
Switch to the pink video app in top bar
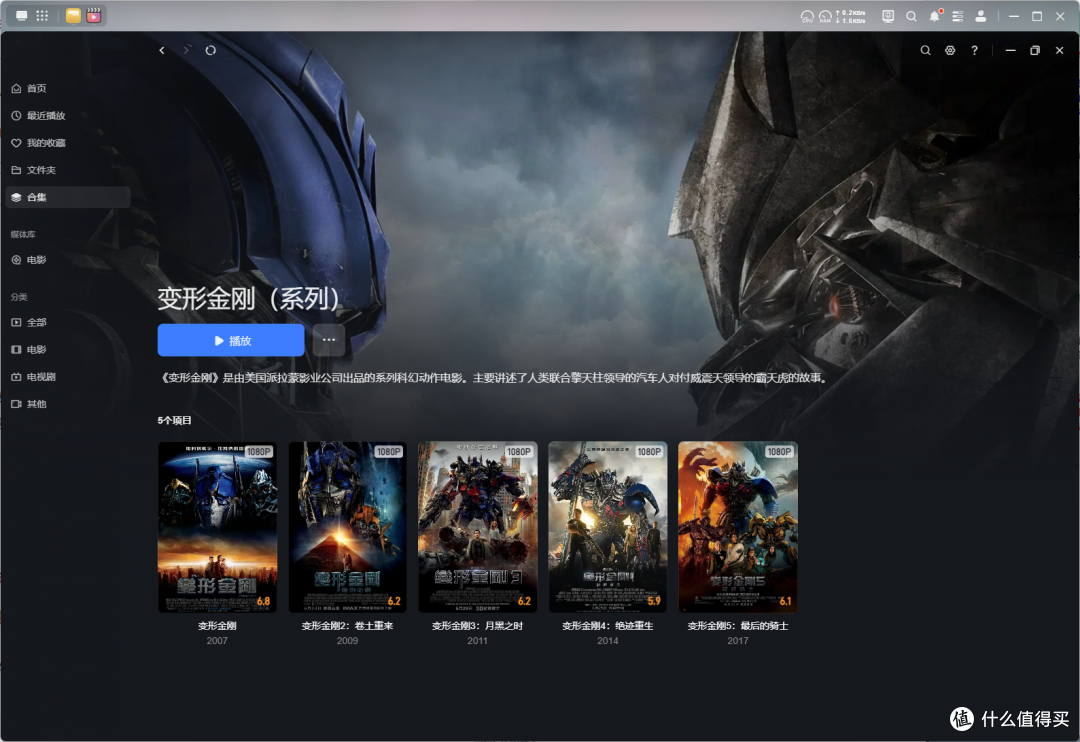point(94,16)
